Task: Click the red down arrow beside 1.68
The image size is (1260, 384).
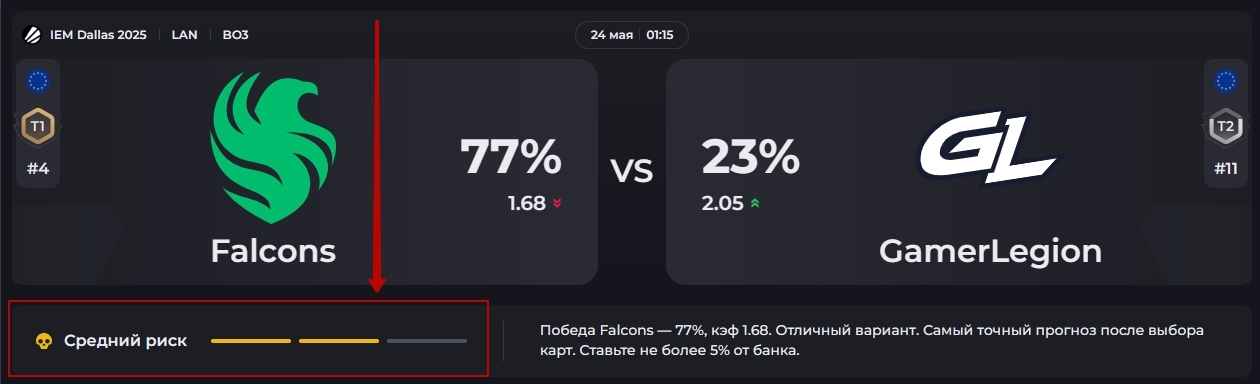Action: 557,204
